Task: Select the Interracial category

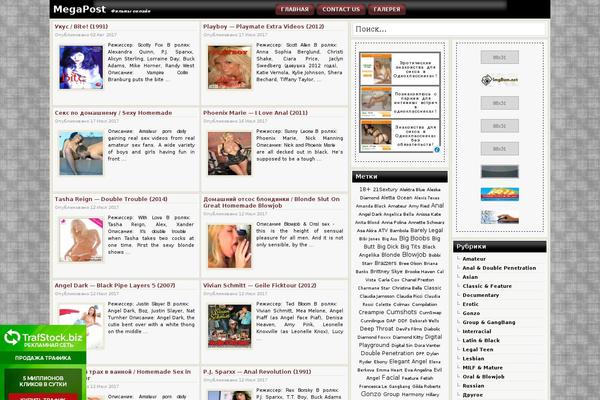Action: pyautogui.click(x=477, y=331)
